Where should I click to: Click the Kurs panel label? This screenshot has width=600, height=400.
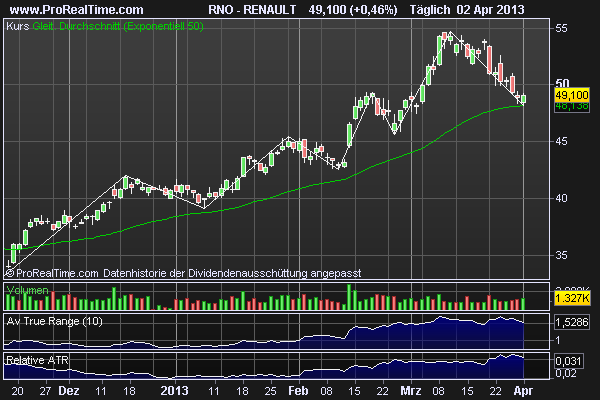(x=18, y=26)
